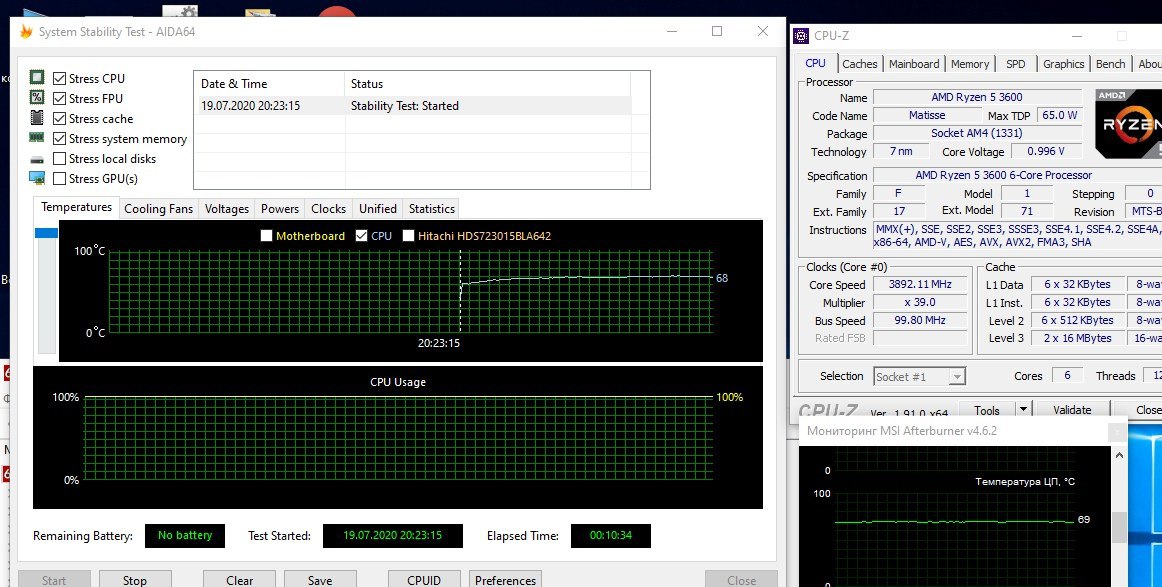Click the Elapsed Time 00:10:34 field
The width and height of the screenshot is (1162, 587).
click(611, 535)
